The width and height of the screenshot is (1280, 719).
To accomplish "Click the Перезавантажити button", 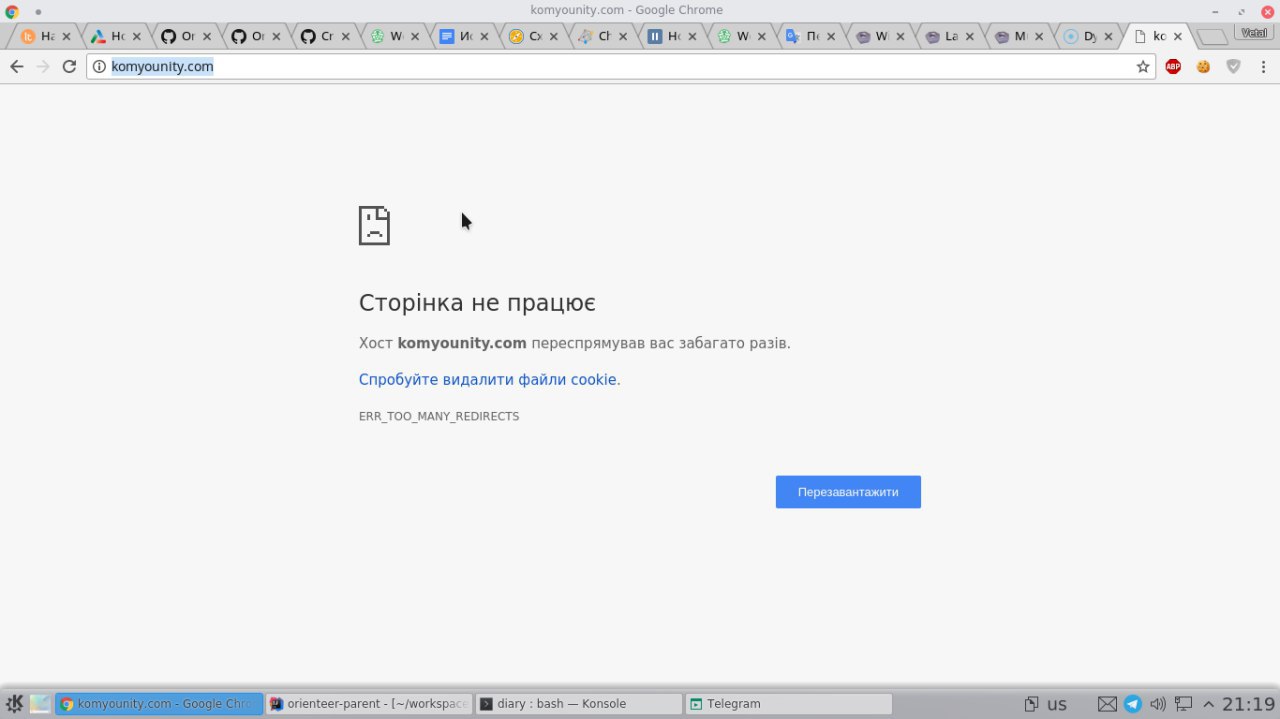I will pyautogui.click(x=848, y=492).
